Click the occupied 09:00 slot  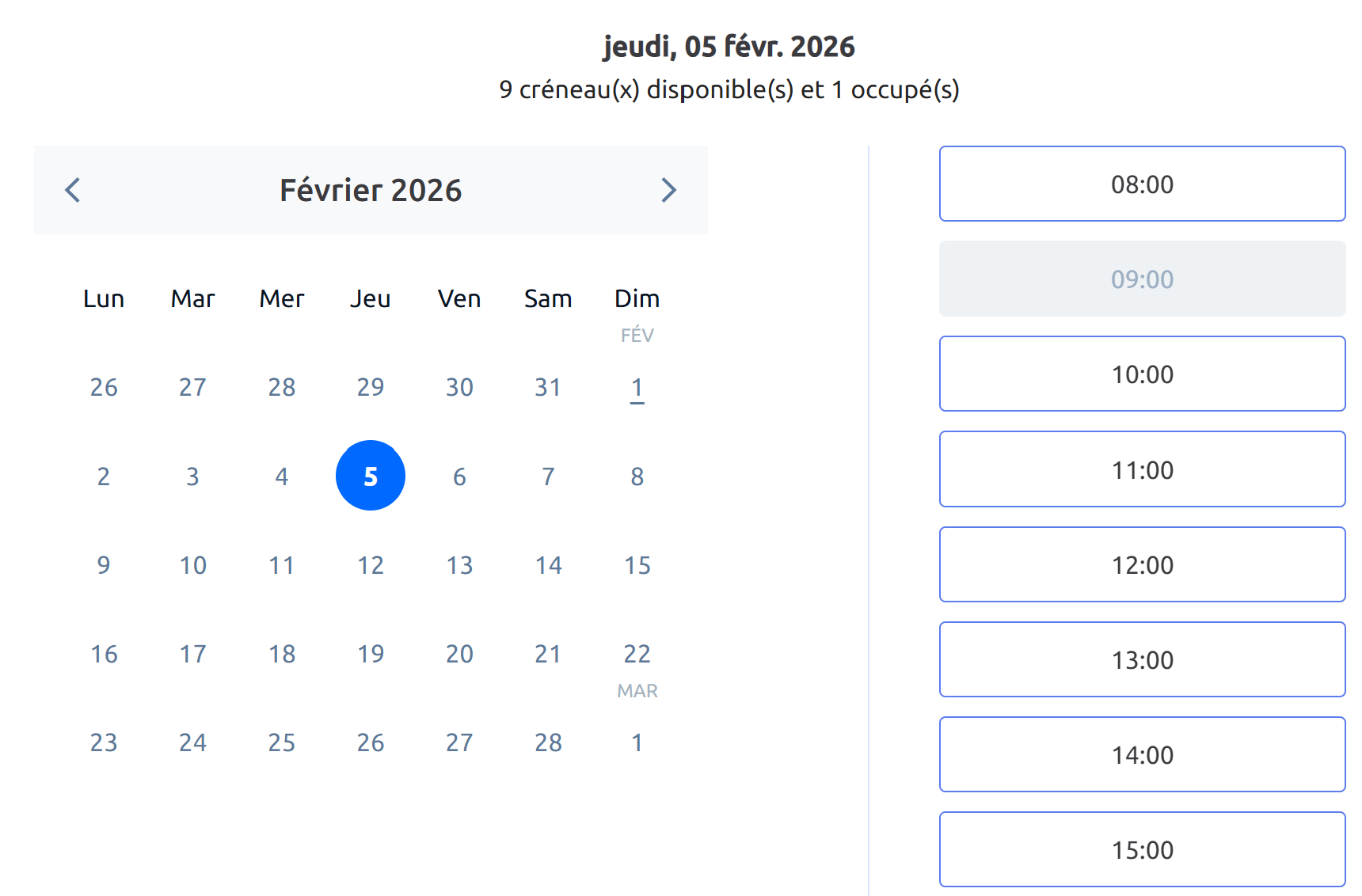tap(1142, 279)
